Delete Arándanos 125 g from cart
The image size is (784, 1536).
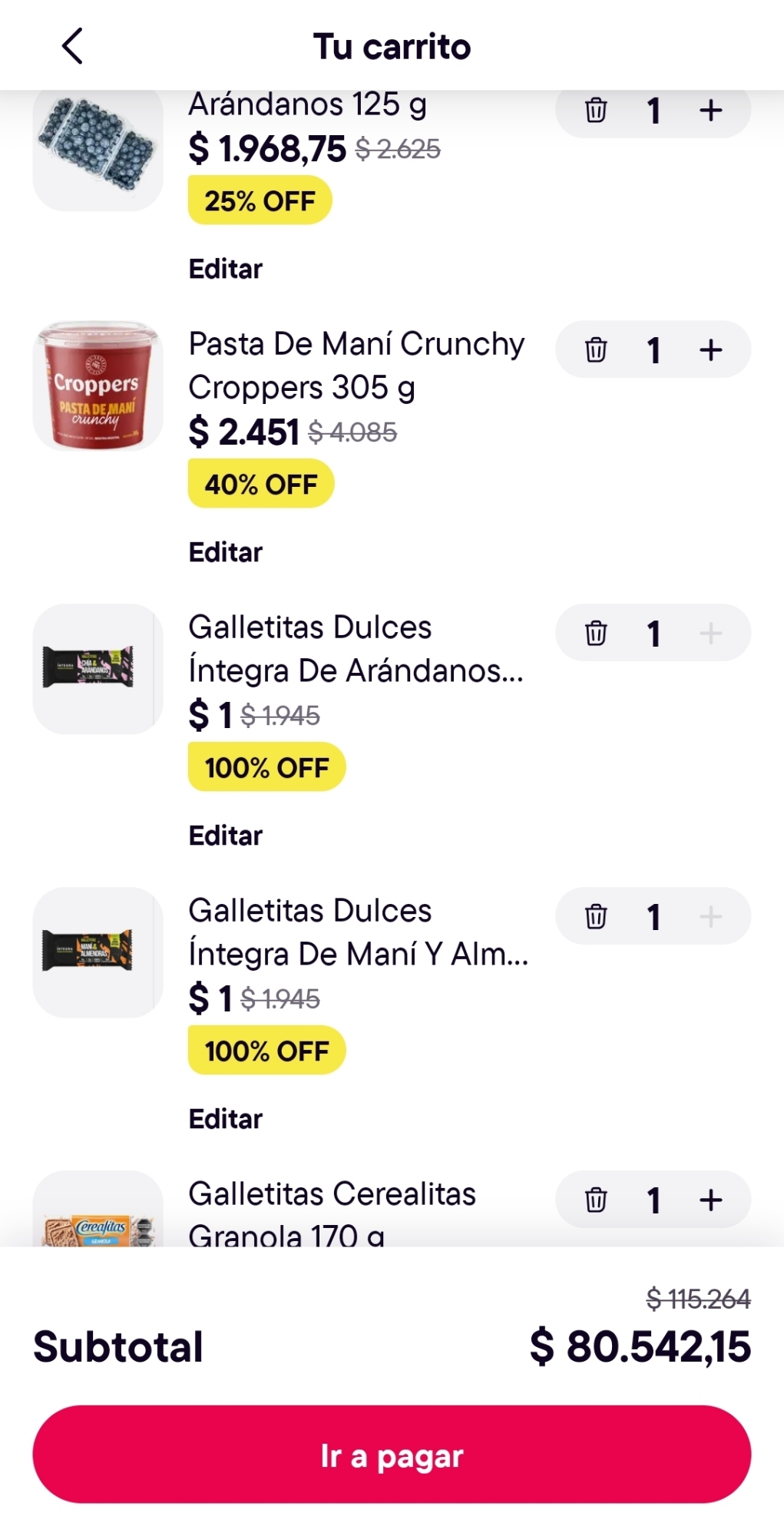[596, 111]
